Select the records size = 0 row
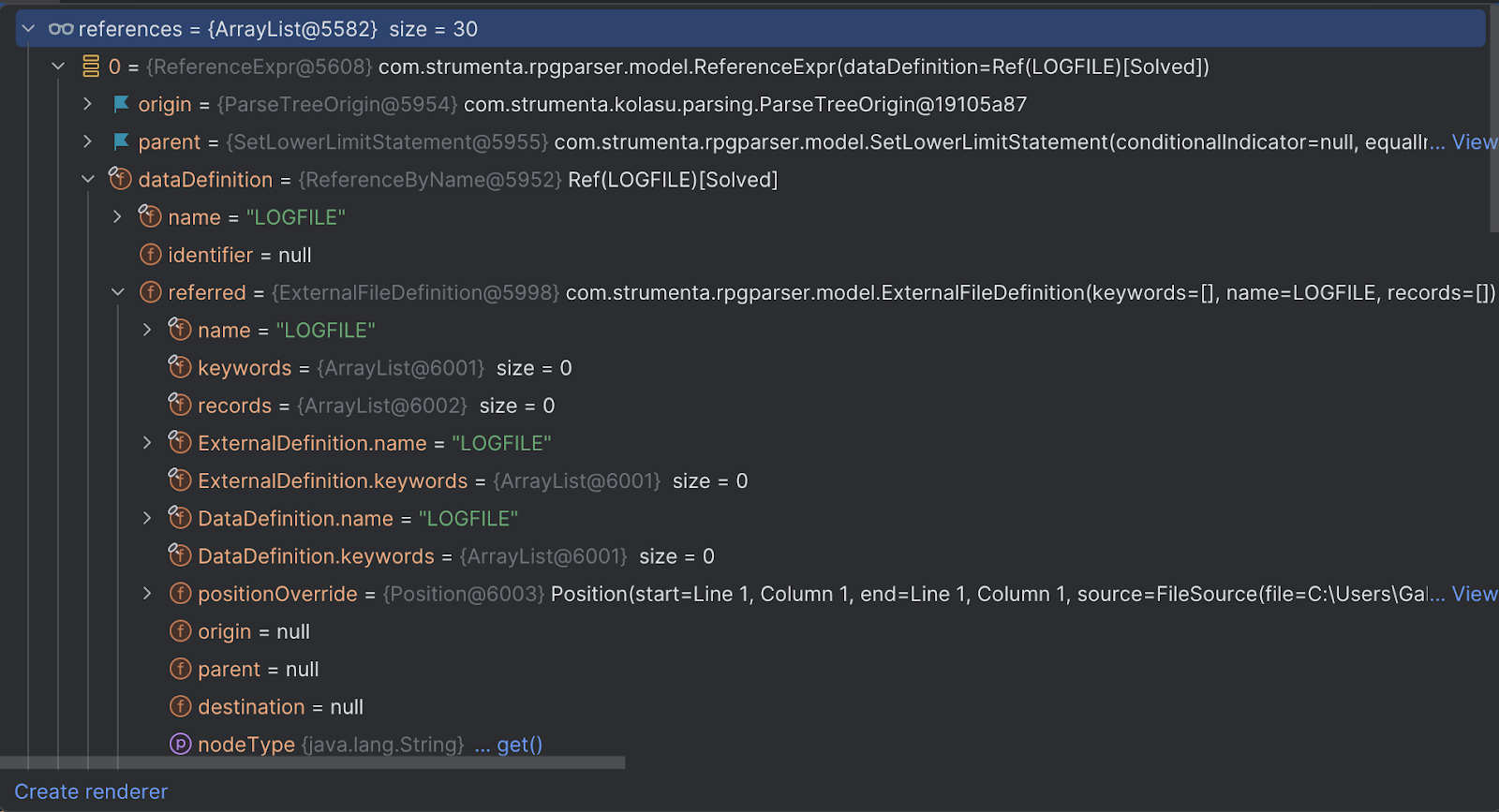This screenshot has width=1499, height=812. (749, 406)
